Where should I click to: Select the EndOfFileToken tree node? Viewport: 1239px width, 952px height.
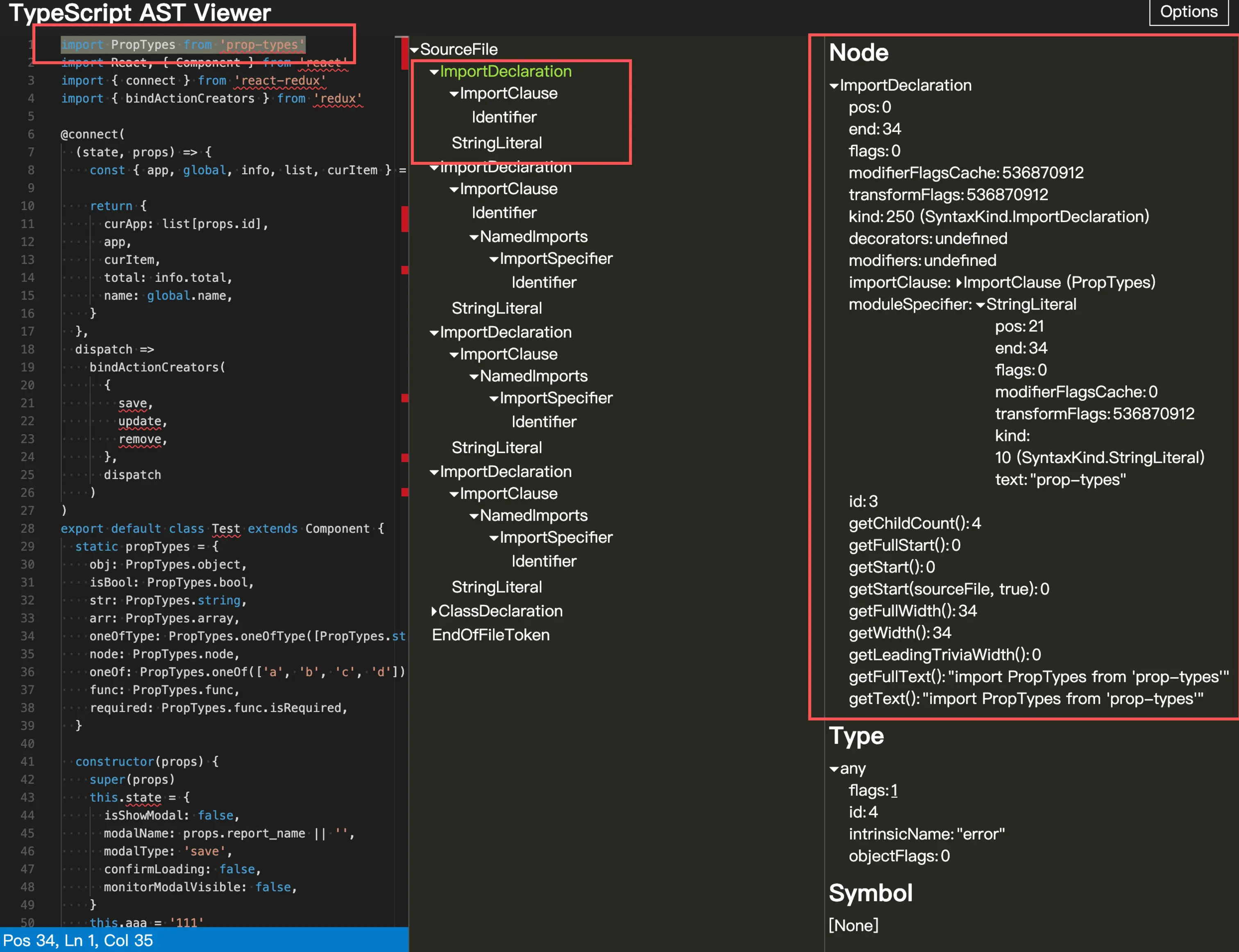(490, 635)
